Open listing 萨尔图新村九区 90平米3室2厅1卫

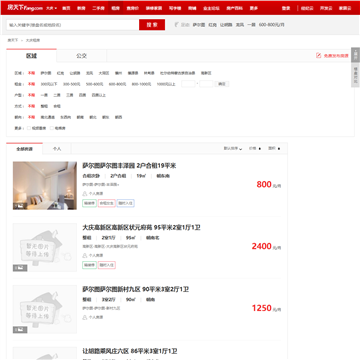tap(136, 289)
